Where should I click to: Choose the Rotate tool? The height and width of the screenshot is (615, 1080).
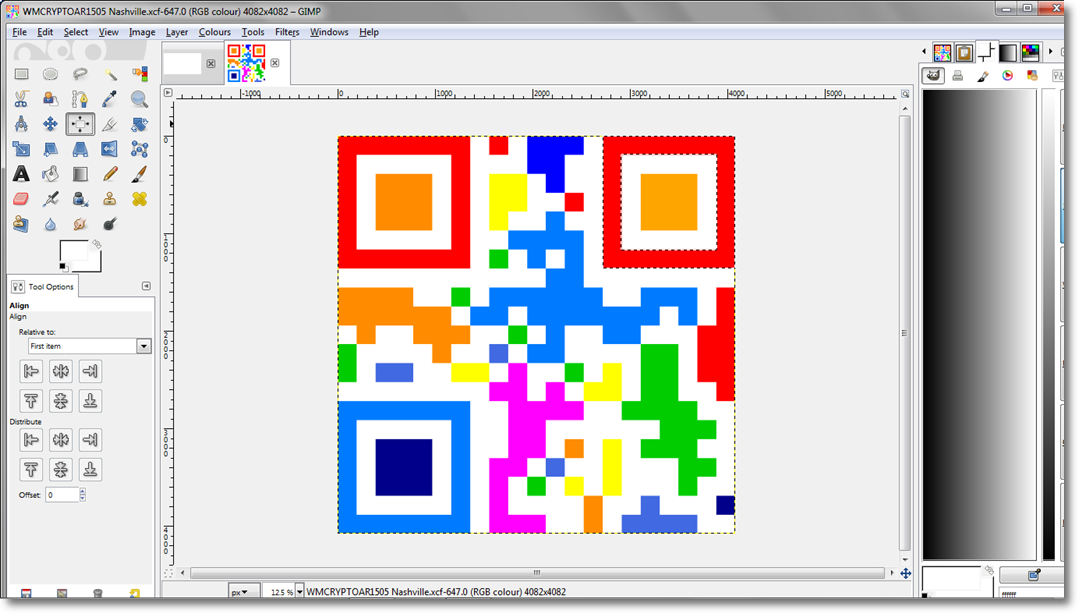tap(139, 124)
